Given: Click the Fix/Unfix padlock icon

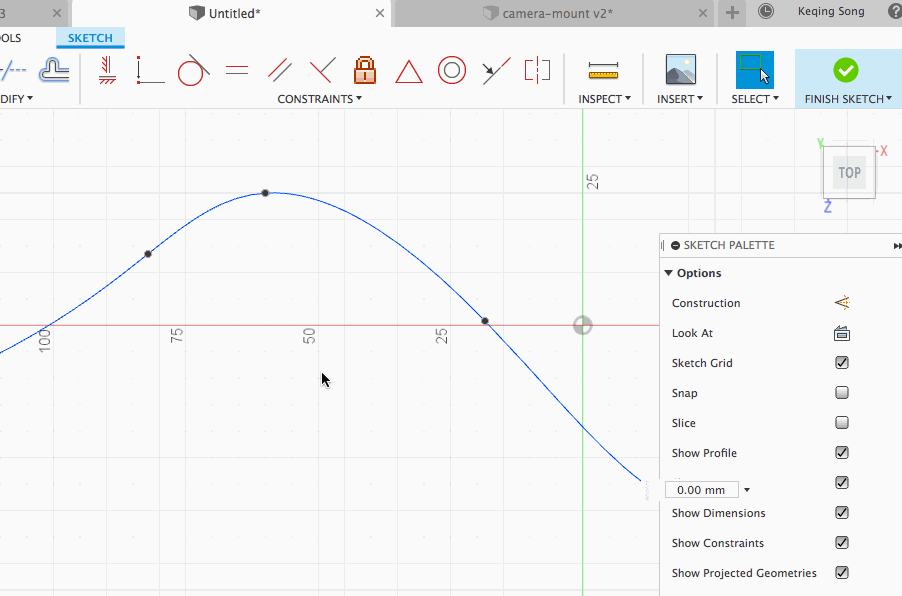Looking at the screenshot, I should 365,70.
